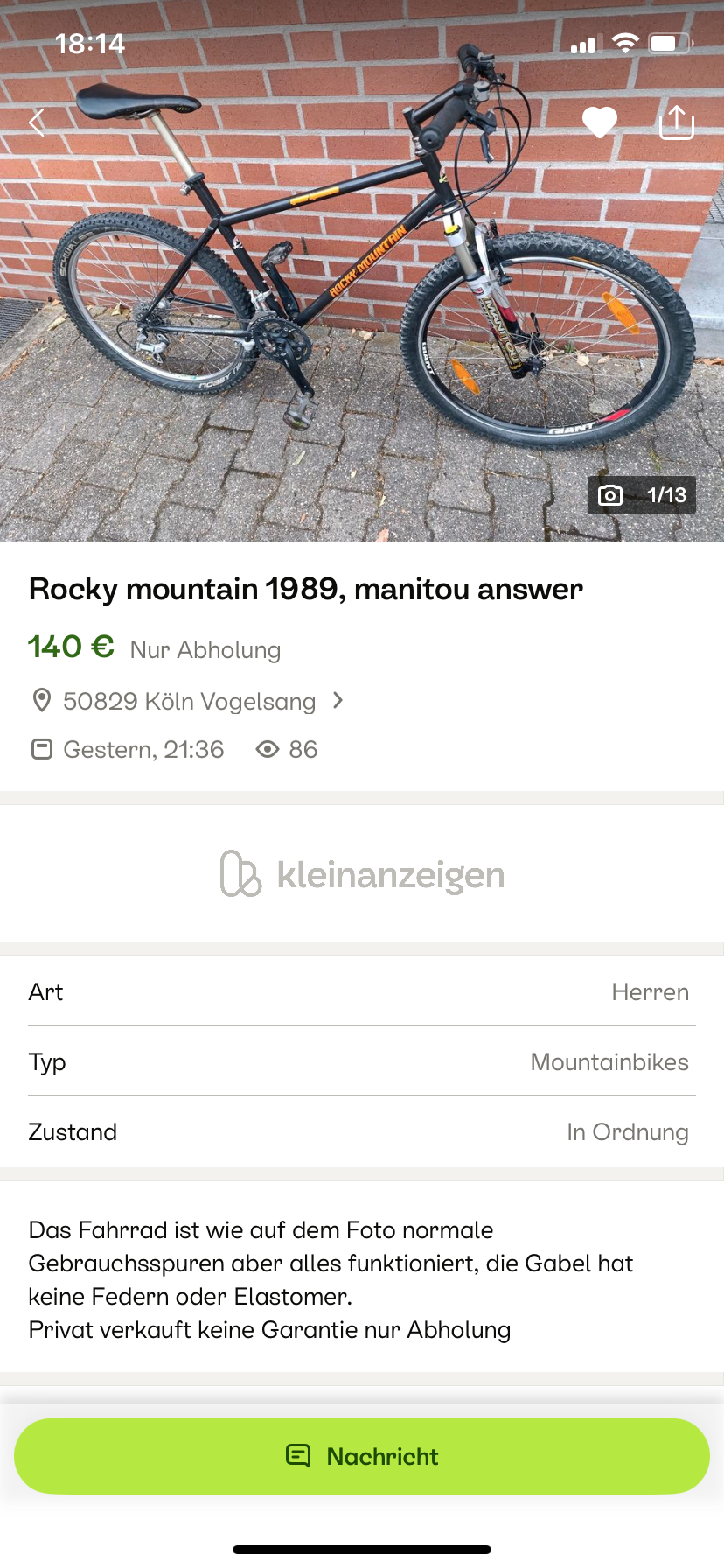Click the location pin icon

pyautogui.click(x=41, y=700)
